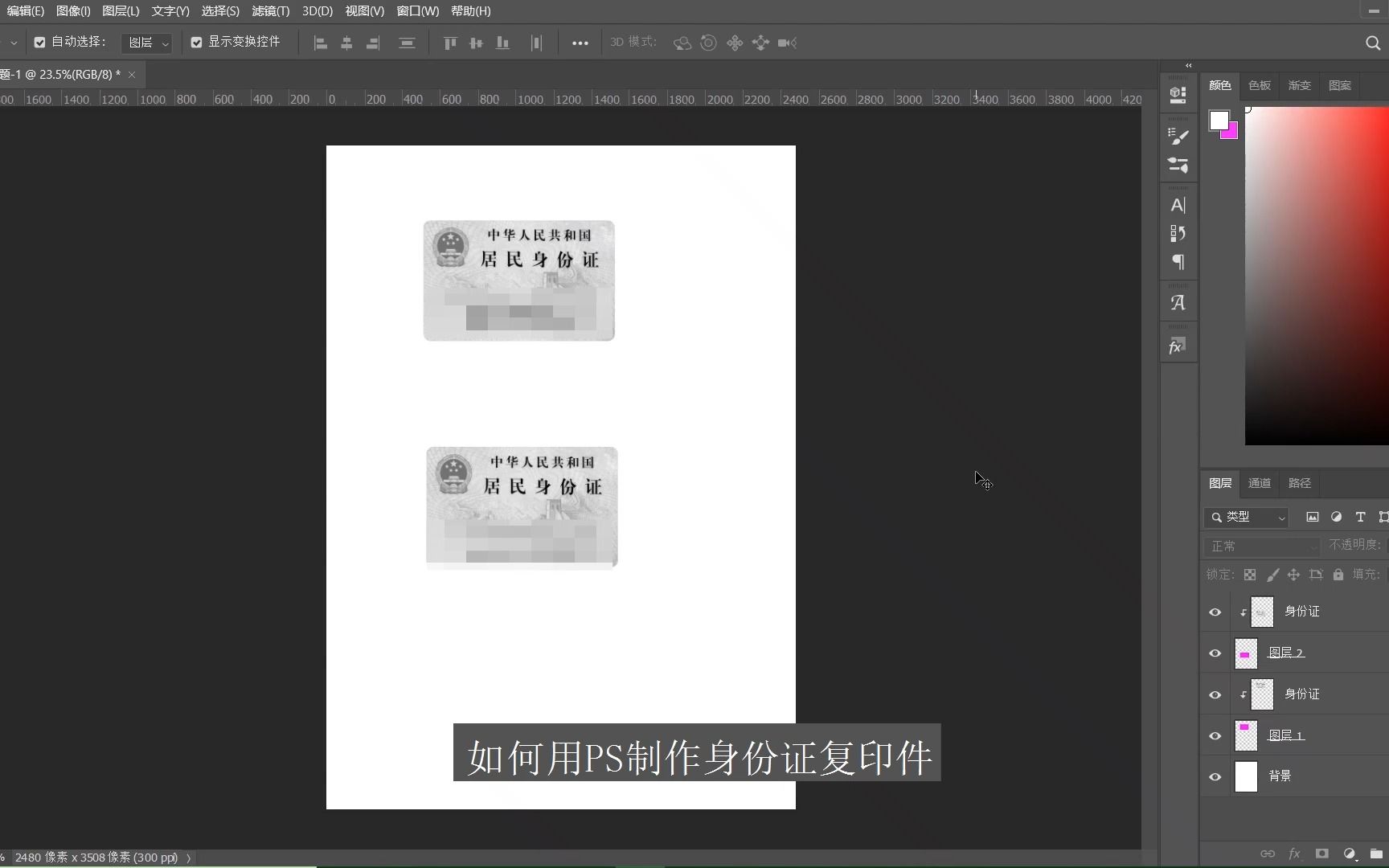Uncheck the 显示变换控件 checkbox
Viewport: 1389px width, 868px height.
click(x=197, y=42)
